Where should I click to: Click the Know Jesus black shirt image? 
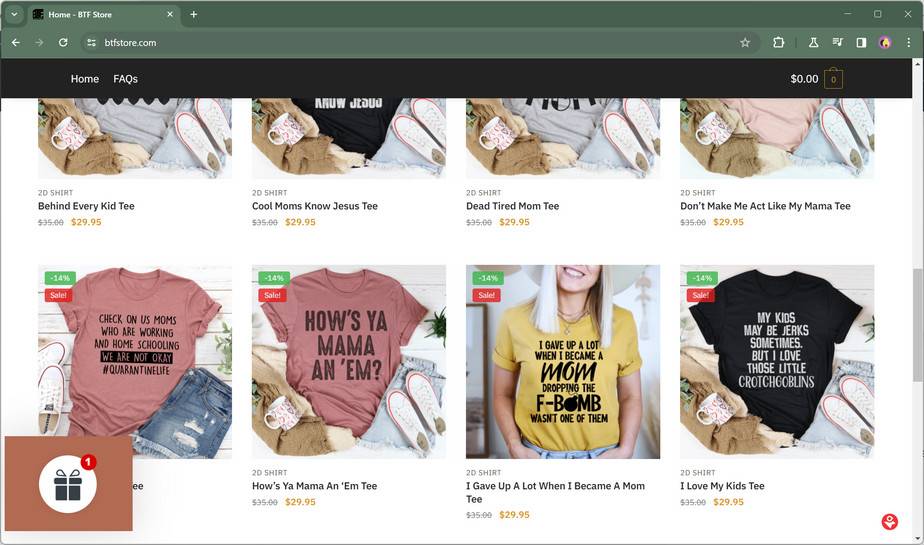pos(349,138)
